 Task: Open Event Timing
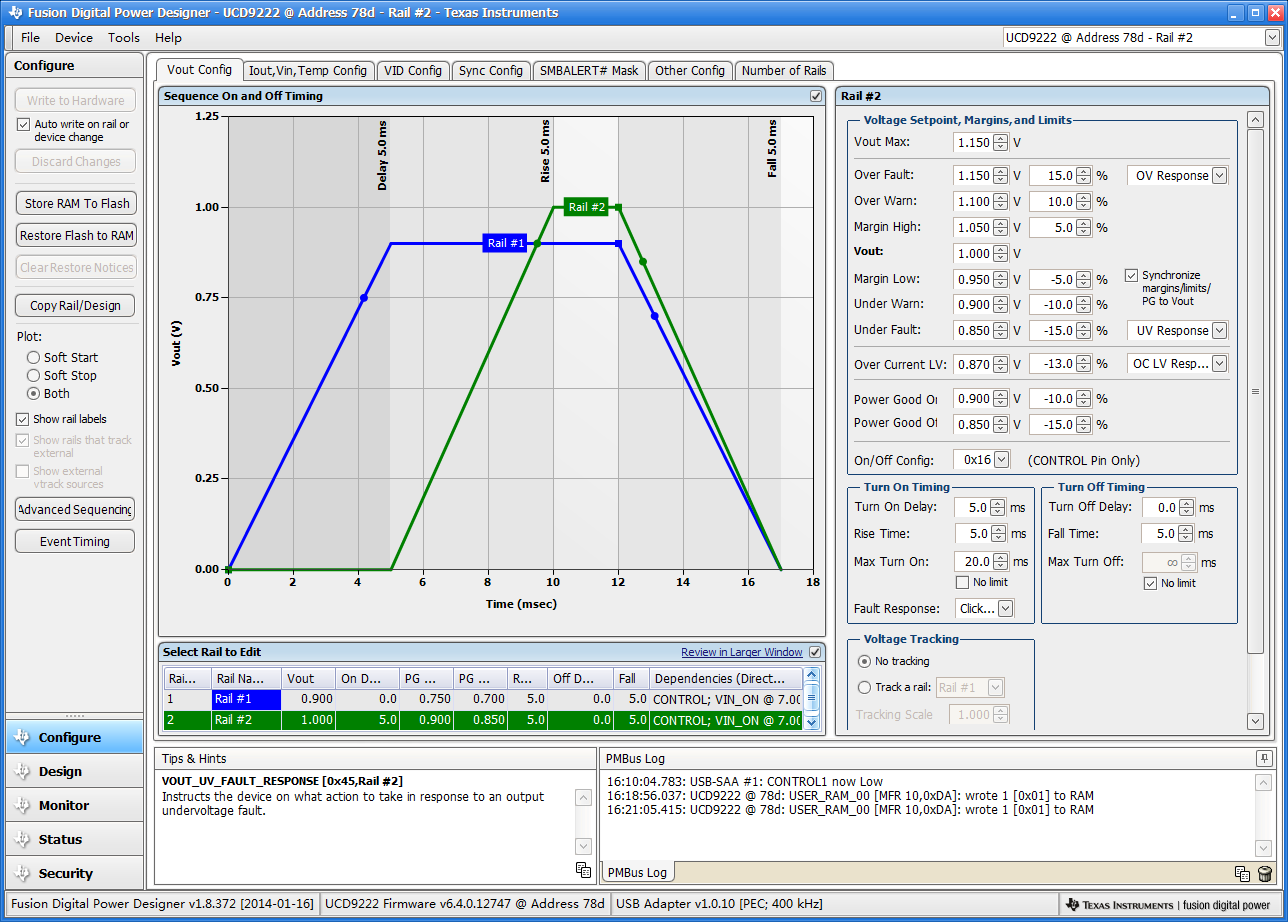coord(75,542)
